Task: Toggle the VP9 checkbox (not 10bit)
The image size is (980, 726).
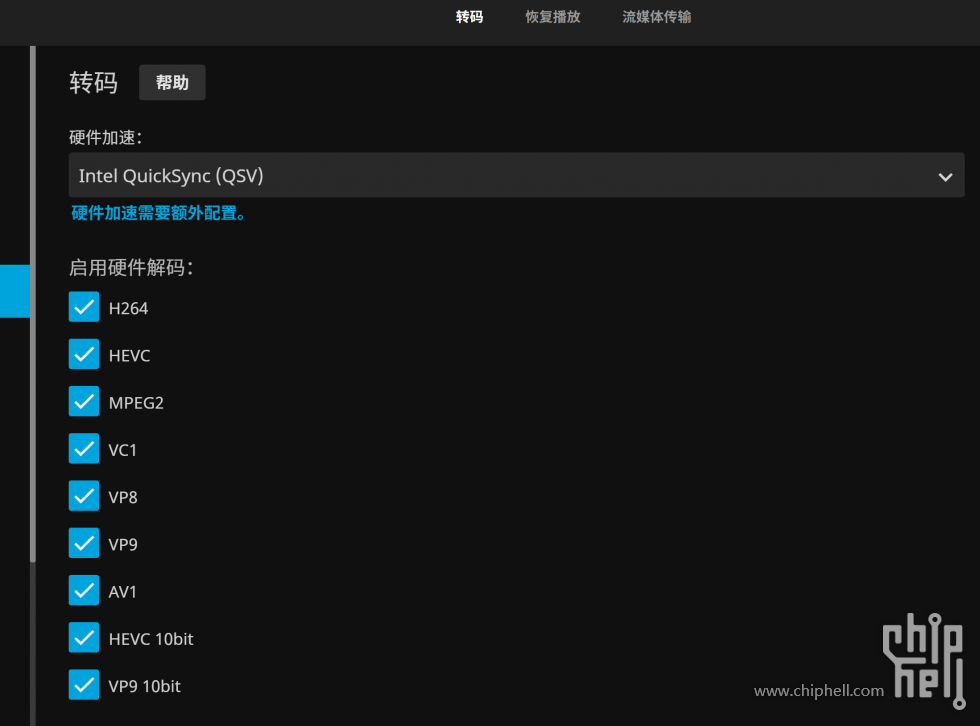Action: tap(84, 543)
